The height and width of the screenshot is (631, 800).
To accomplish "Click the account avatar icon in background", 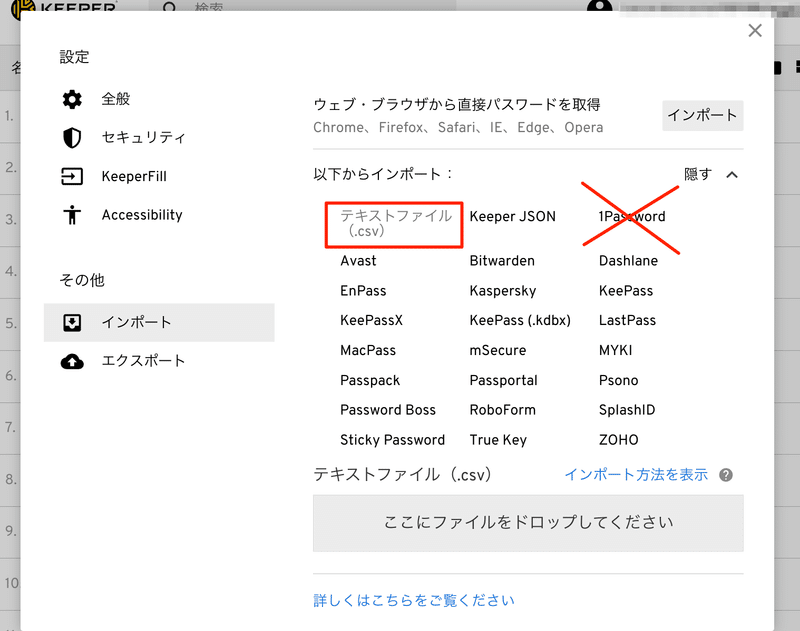I will click(599, 6).
